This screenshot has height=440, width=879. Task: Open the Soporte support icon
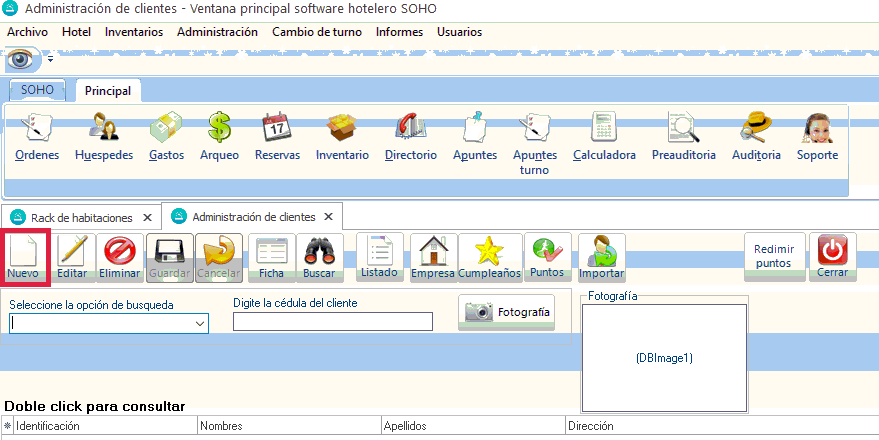[817, 137]
